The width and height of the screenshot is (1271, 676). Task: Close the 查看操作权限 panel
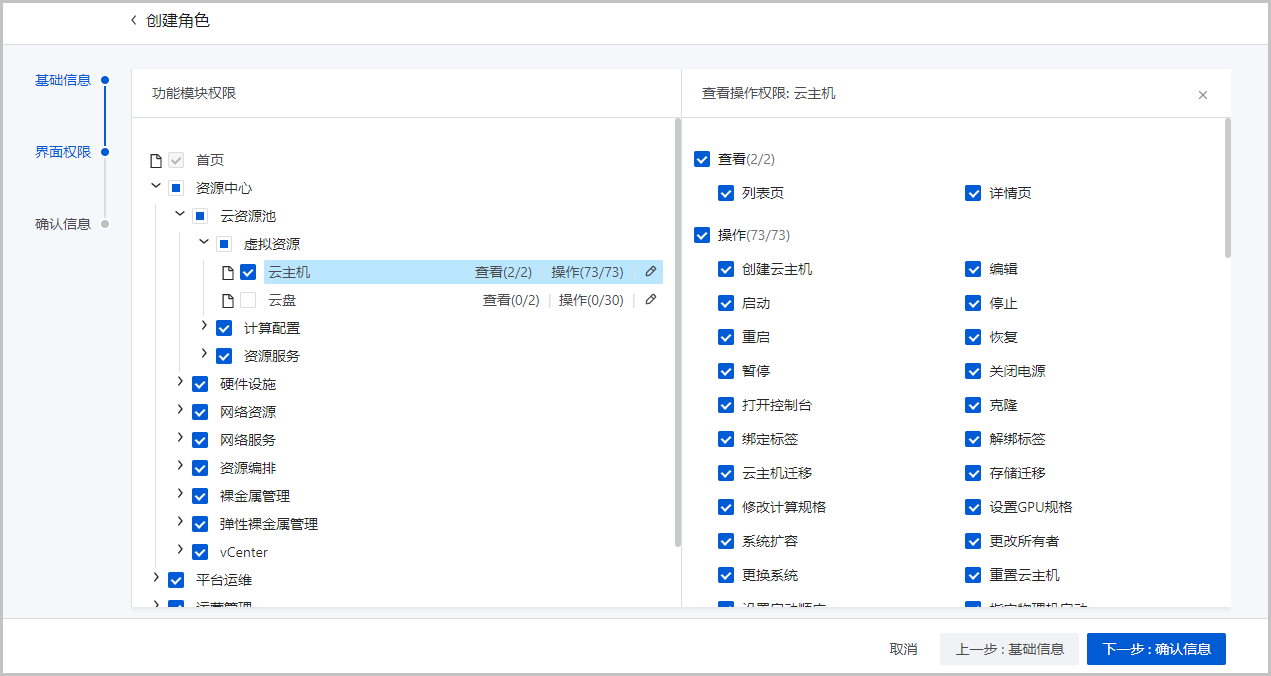(1203, 94)
